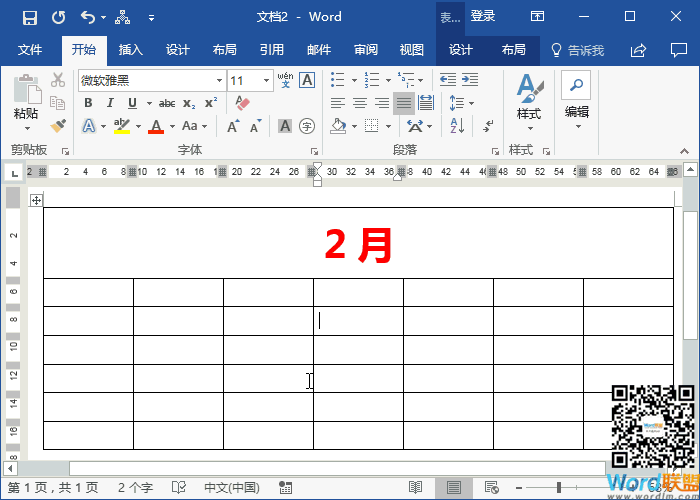Click the numbering list icon
This screenshot has width=700, height=500.
pos(372,80)
